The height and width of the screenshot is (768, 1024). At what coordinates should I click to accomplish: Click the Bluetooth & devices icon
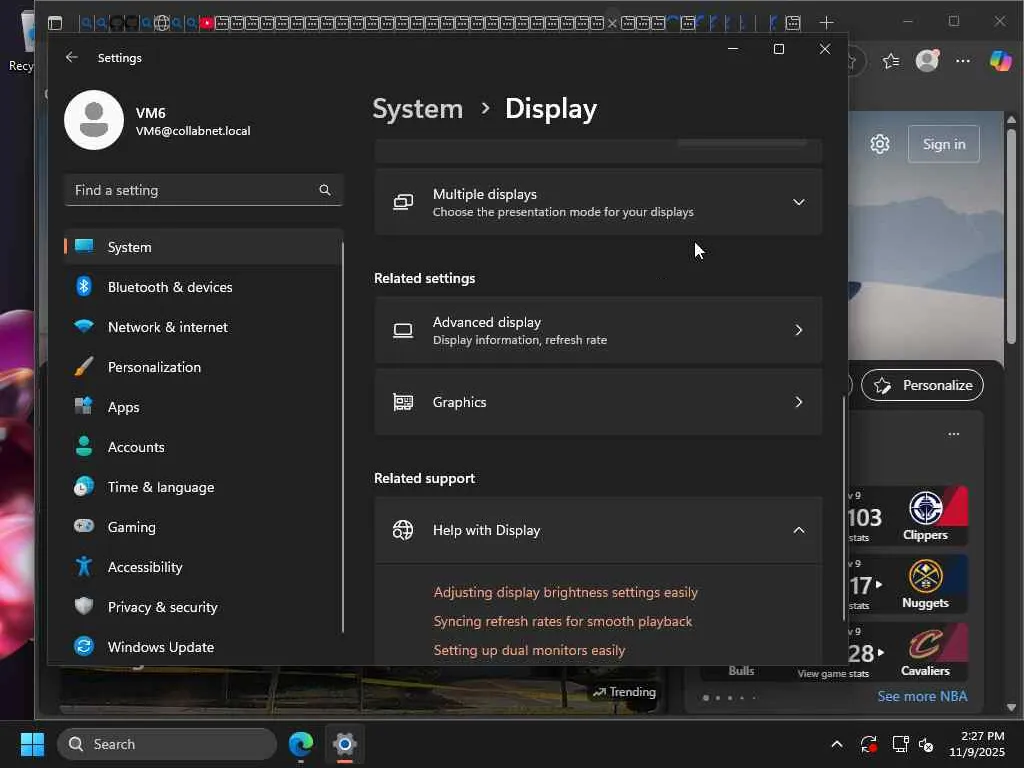coord(85,287)
